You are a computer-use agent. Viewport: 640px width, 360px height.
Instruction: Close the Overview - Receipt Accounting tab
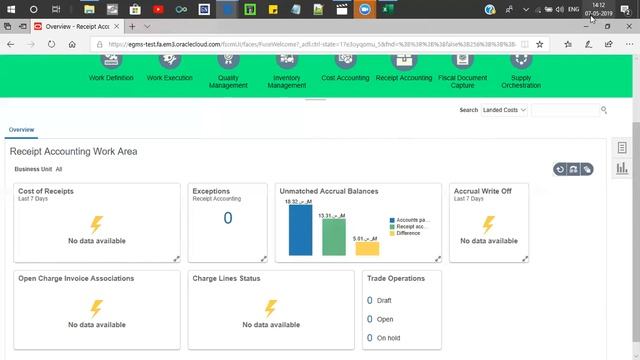coord(117,27)
